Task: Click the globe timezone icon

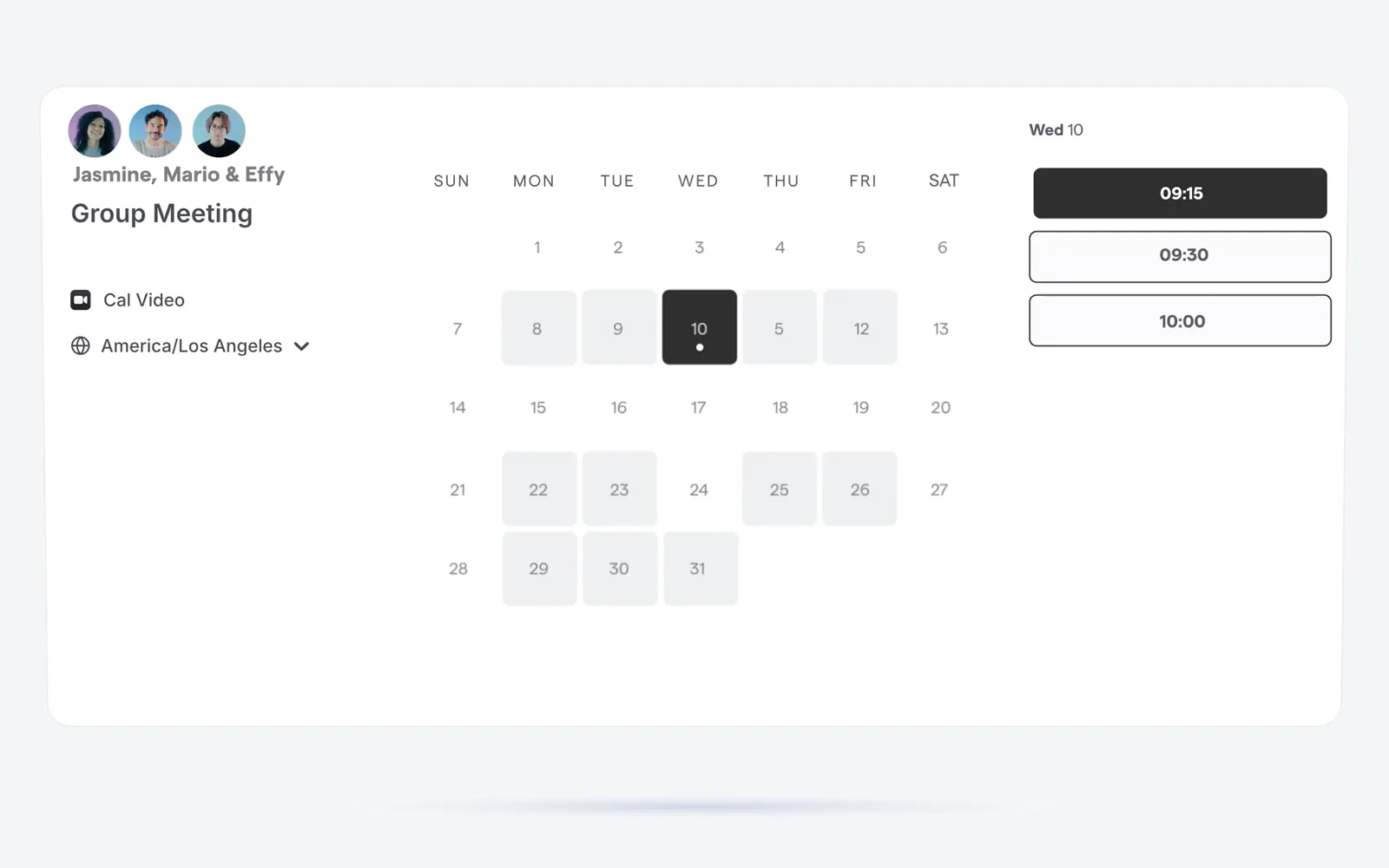Action: pos(81,345)
